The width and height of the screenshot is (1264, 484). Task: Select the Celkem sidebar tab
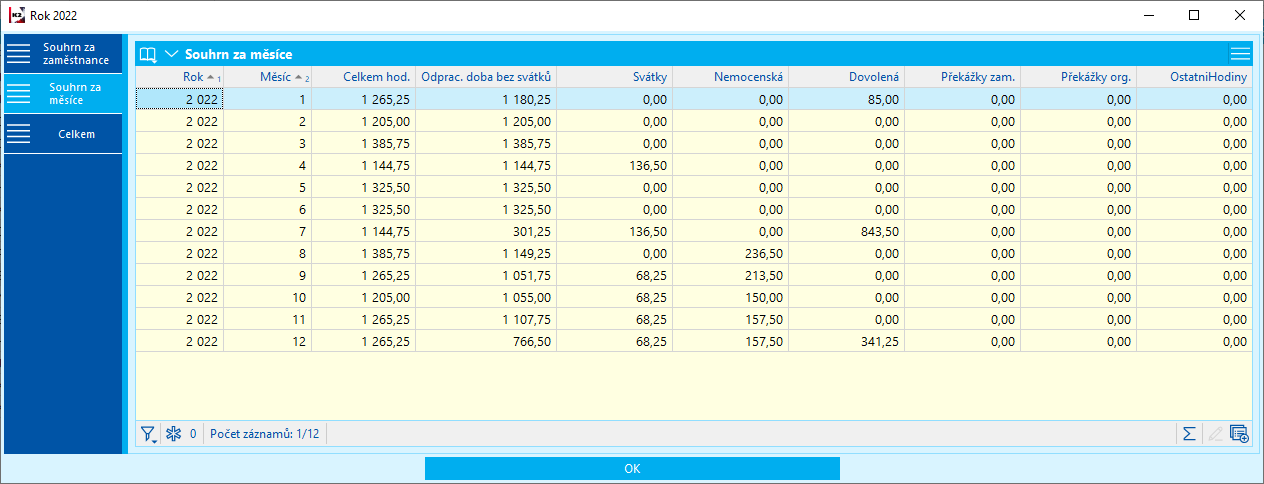(x=63, y=134)
